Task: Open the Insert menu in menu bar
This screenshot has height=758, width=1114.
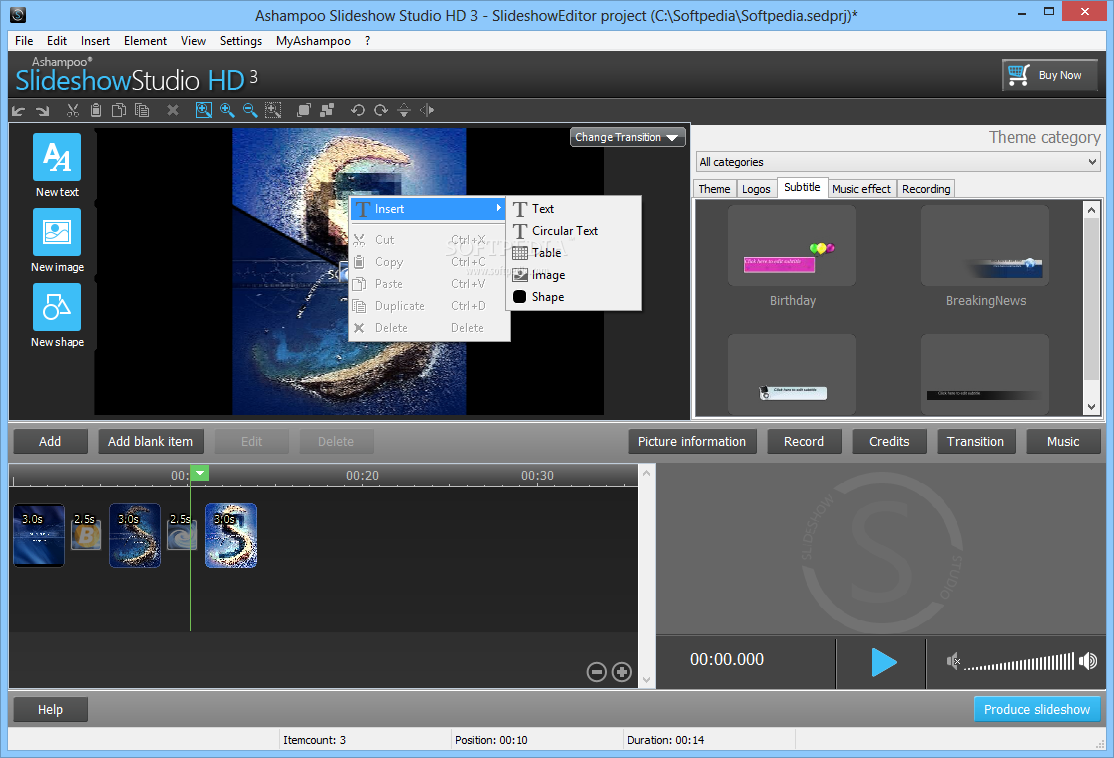Action: (95, 40)
